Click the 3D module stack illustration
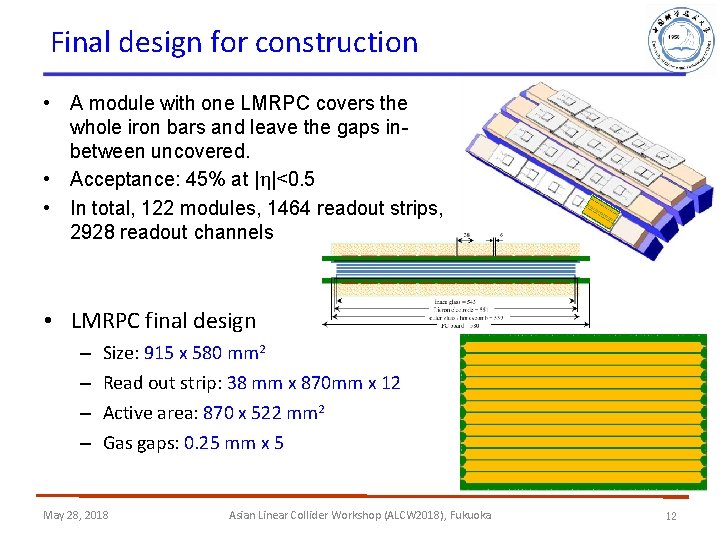720x540 pixels. coord(590,170)
